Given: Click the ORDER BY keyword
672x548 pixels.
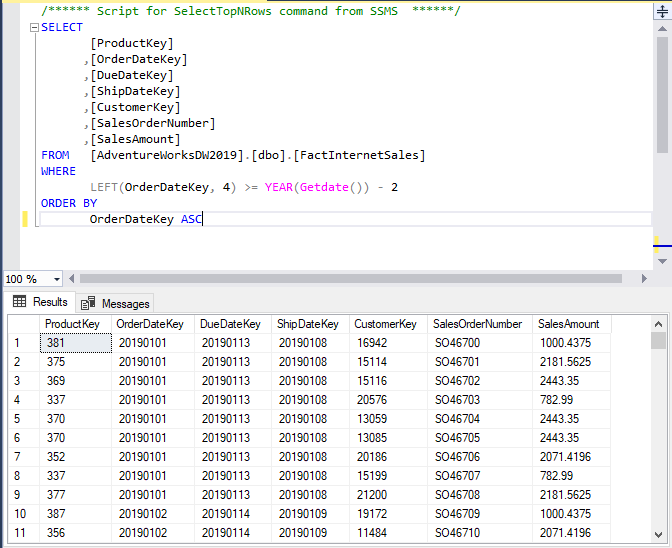Looking at the screenshot, I should pyautogui.click(x=69, y=203).
